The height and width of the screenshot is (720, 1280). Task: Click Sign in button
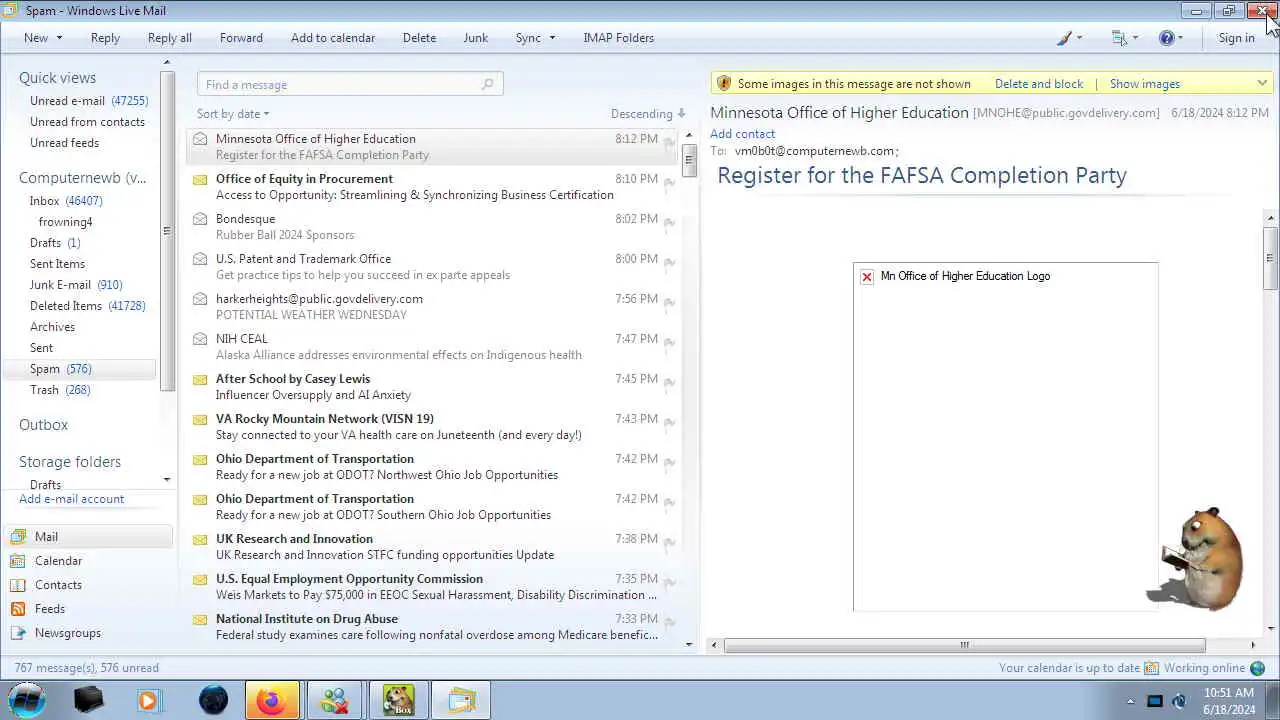[1236, 38]
